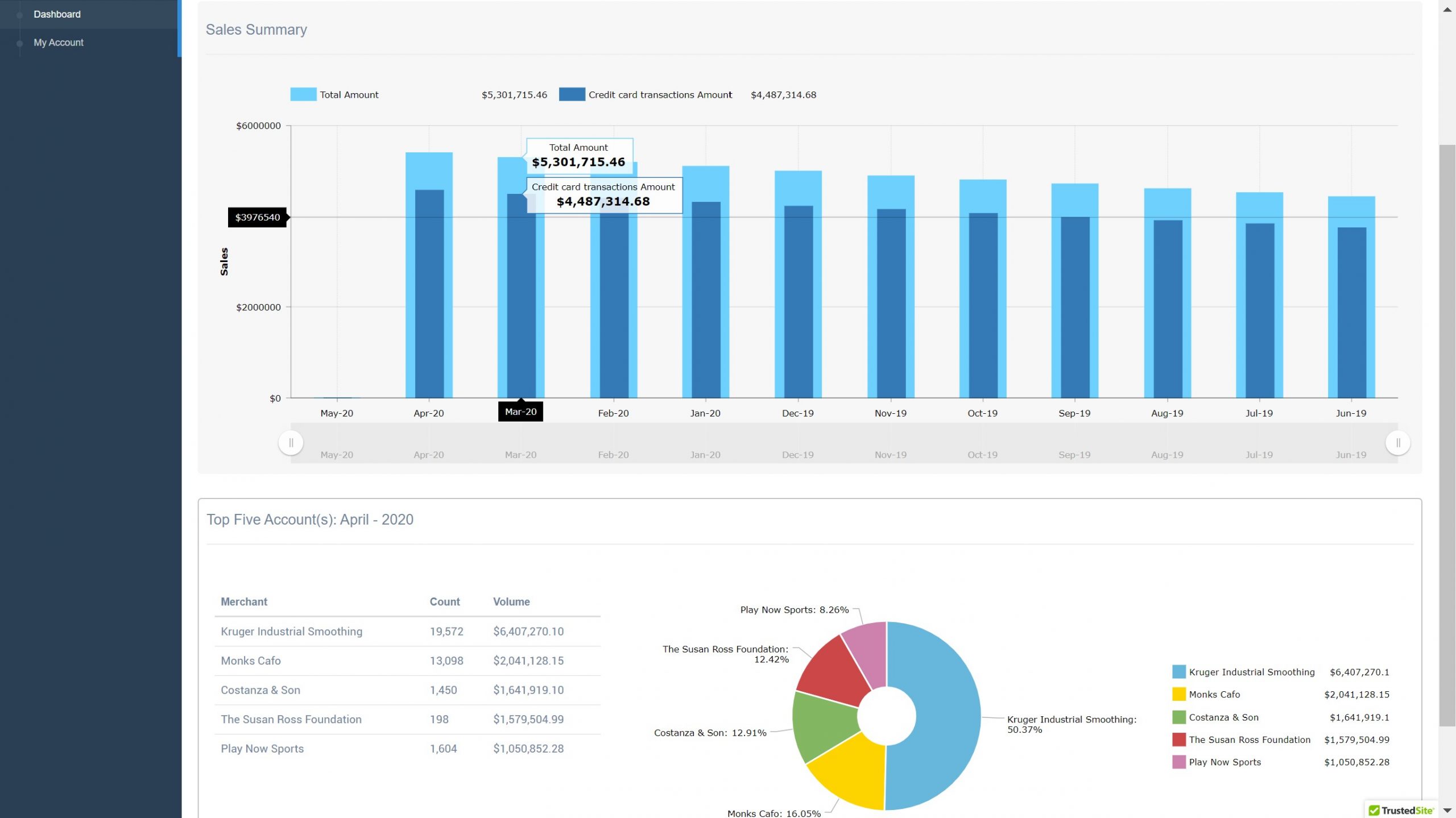Click the $6000000 y-axis label
The width and height of the screenshot is (1456, 818).
pyautogui.click(x=258, y=126)
